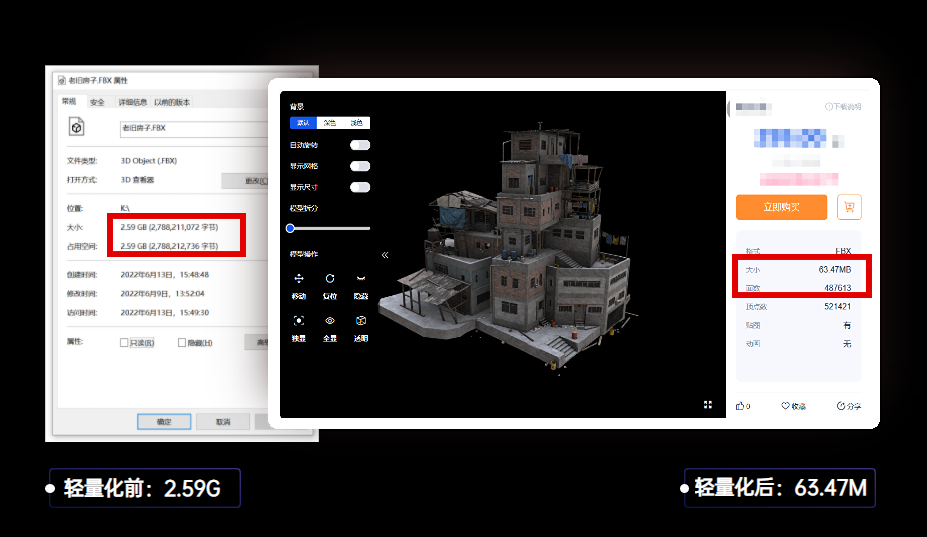Viewport: 927px width, 537px height.
Task: Click the thumbs-up like icon
Action: click(x=740, y=406)
